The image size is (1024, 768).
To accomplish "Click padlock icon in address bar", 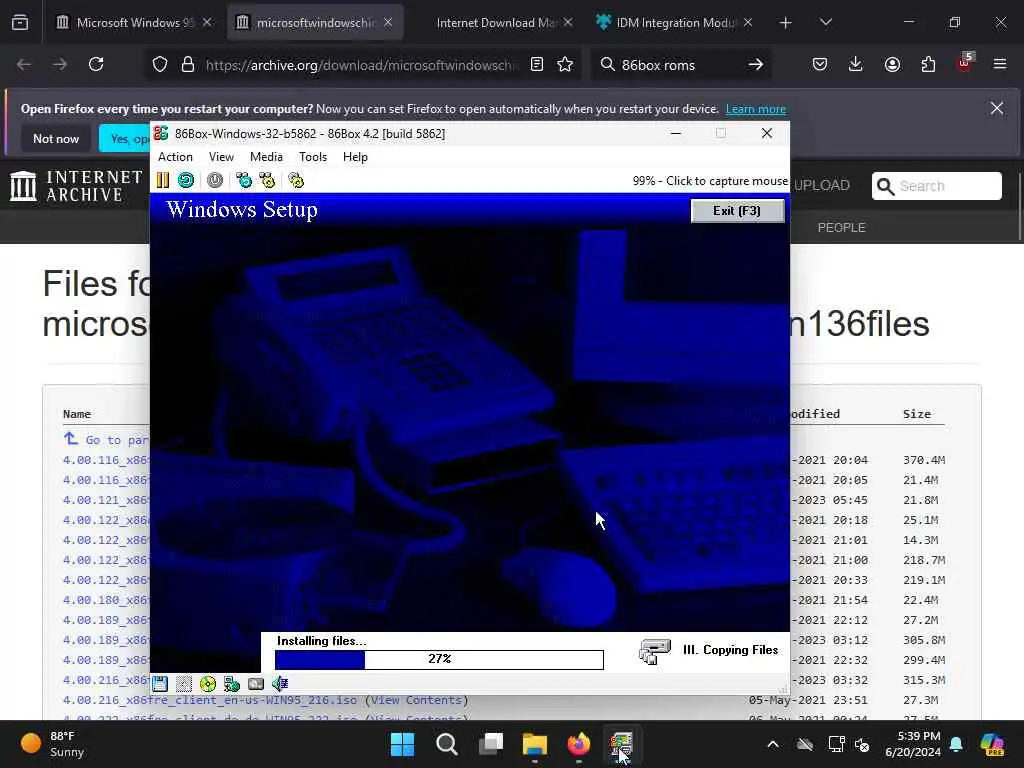I will (188, 64).
